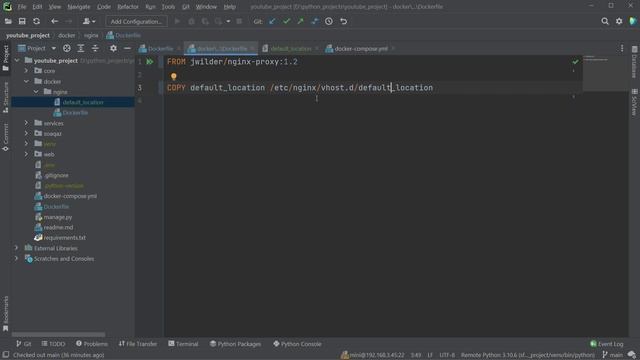Go back with the left arrow icon
The image size is (640, 360).
click(x=54, y=21)
